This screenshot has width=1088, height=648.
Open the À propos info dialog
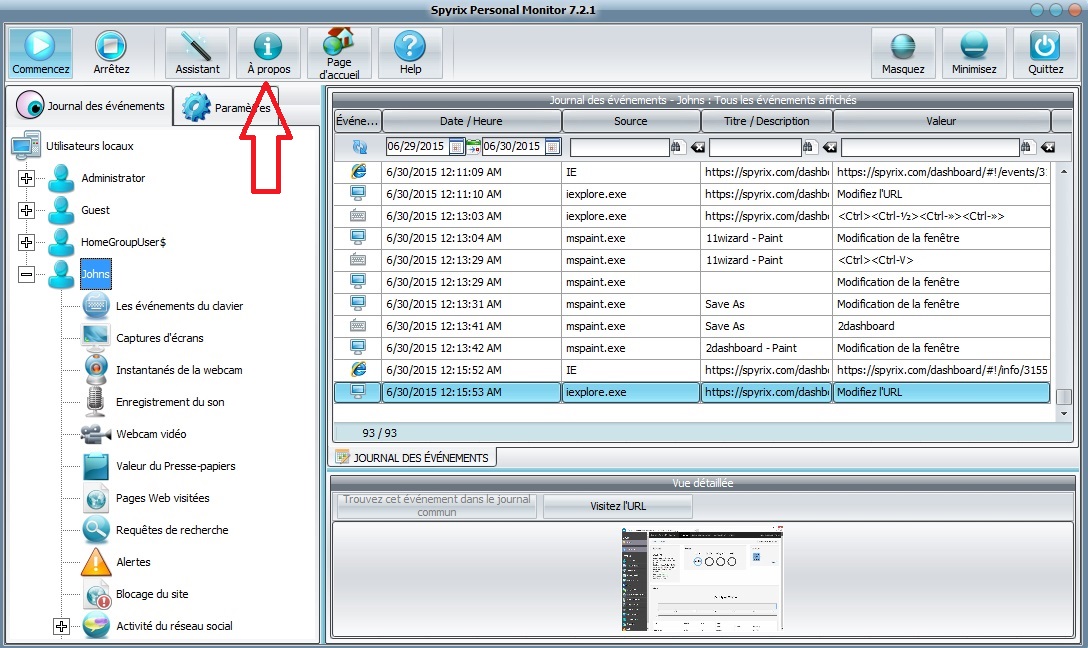pos(269,53)
